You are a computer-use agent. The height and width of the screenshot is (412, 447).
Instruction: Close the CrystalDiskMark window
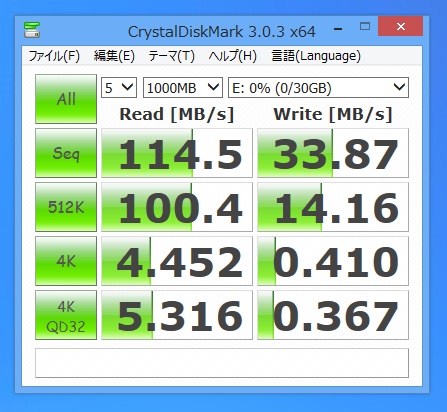[x=401, y=26]
